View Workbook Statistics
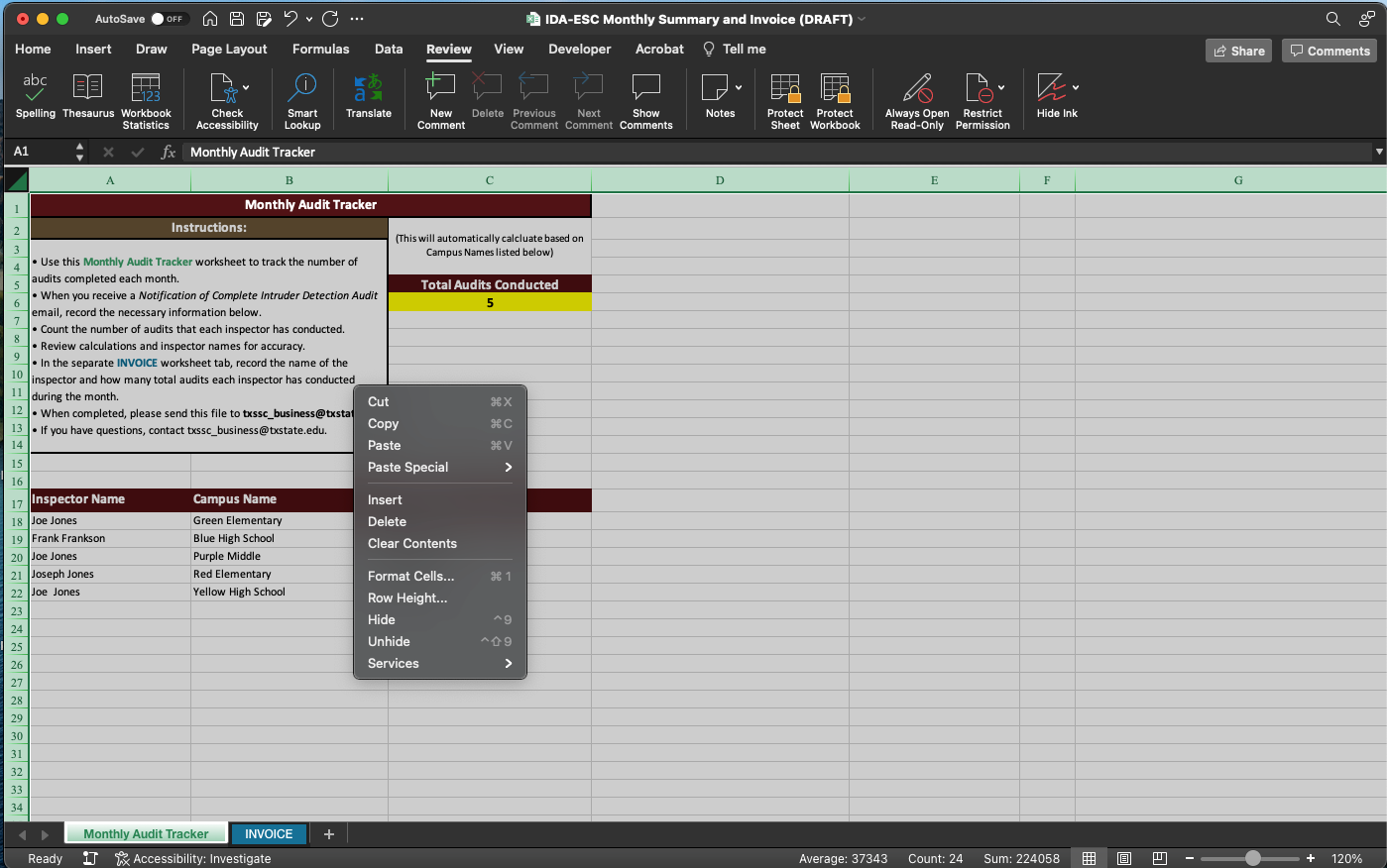The width and height of the screenshot is (1387, 868). (146, 94)
